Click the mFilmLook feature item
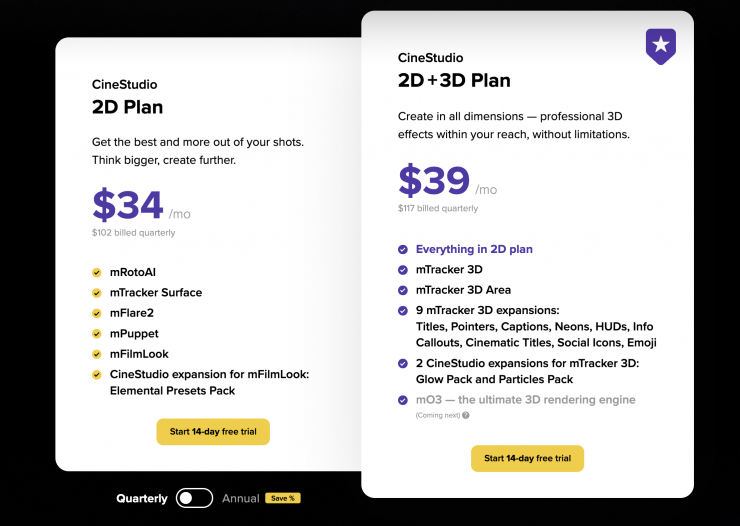This screenshot has height=526, width=740. pyautogui.click(x=139, y=354)
